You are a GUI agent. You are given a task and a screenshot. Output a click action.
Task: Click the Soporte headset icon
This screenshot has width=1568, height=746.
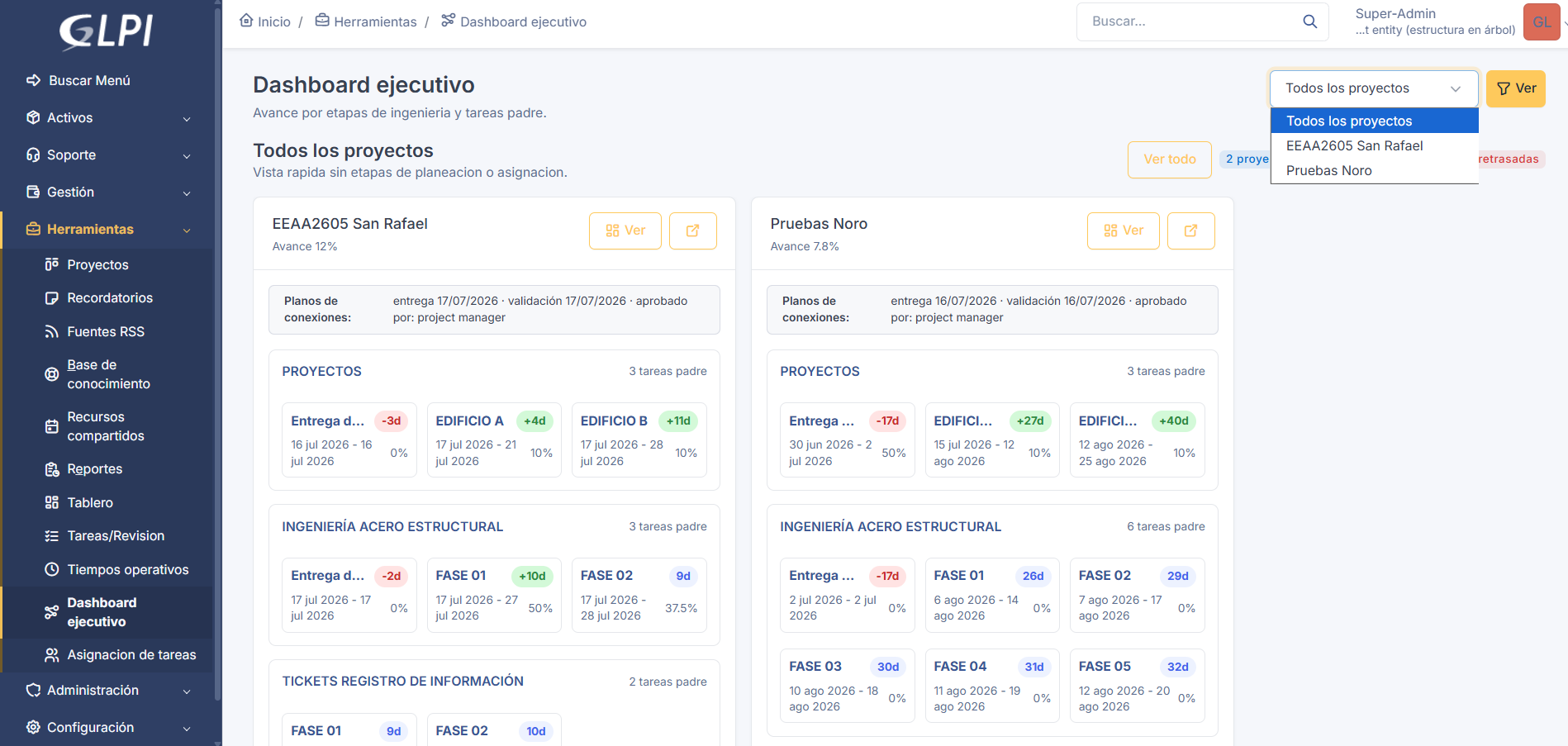tap(33, 154)
